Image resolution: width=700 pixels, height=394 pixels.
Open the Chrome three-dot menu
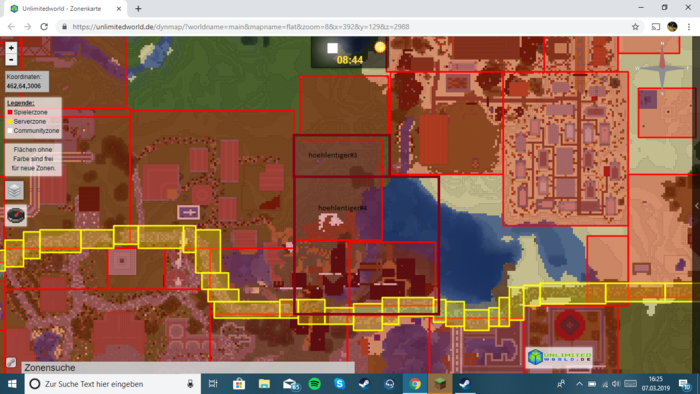pos(689,27)
